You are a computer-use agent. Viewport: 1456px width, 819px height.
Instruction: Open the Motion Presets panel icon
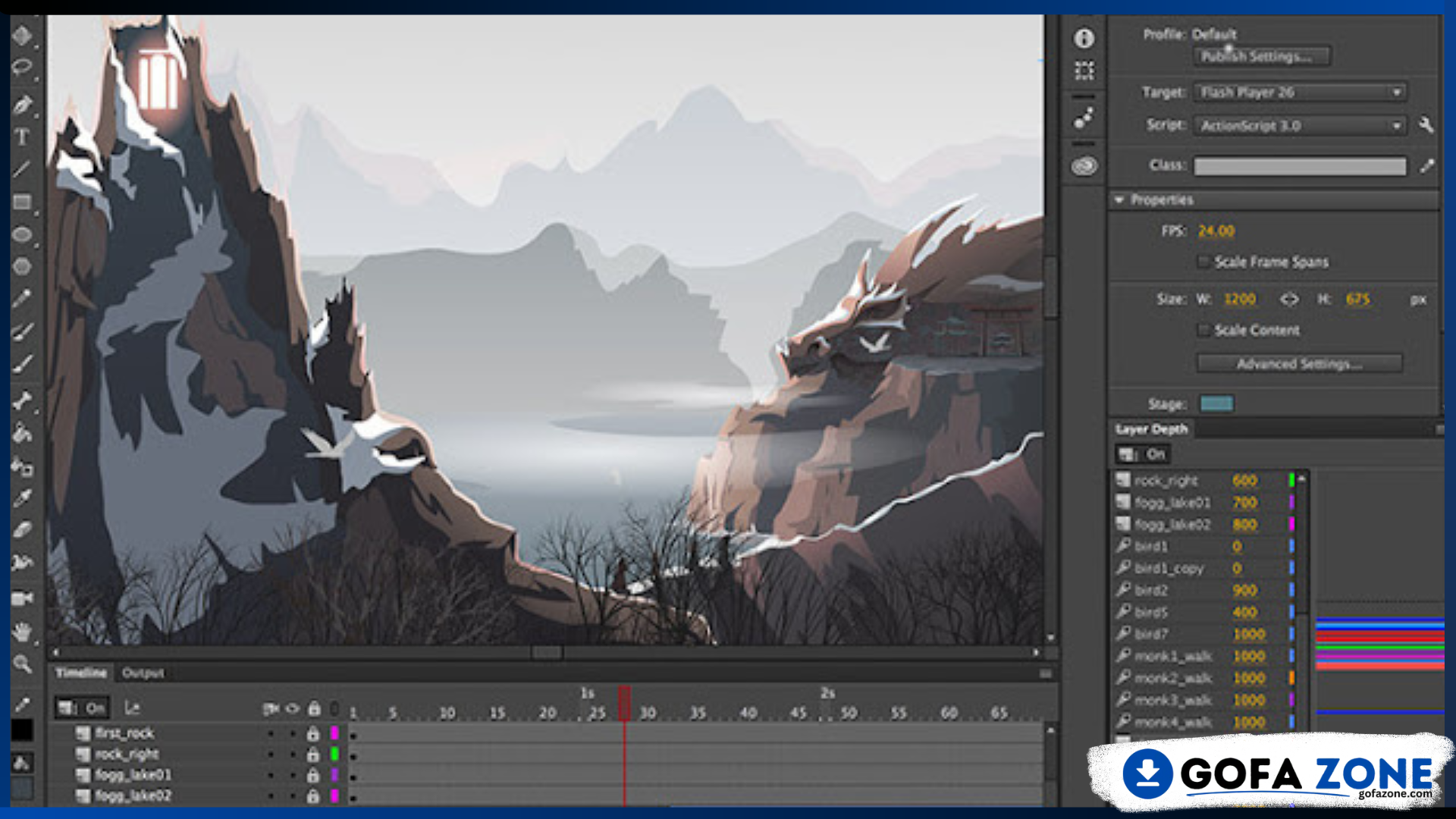1084,118
